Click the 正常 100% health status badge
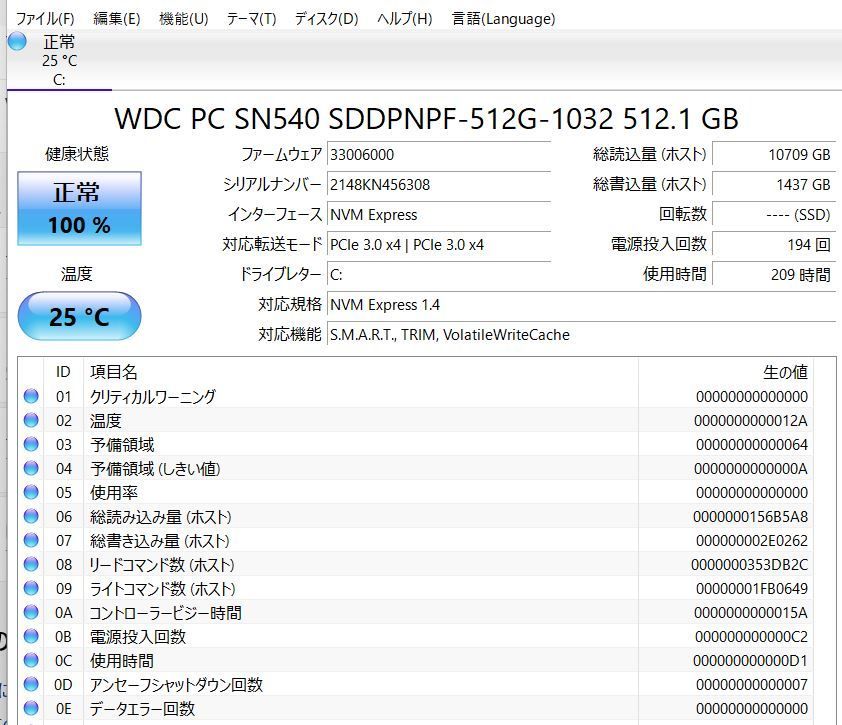842x725 pixels. click(79, 207)
